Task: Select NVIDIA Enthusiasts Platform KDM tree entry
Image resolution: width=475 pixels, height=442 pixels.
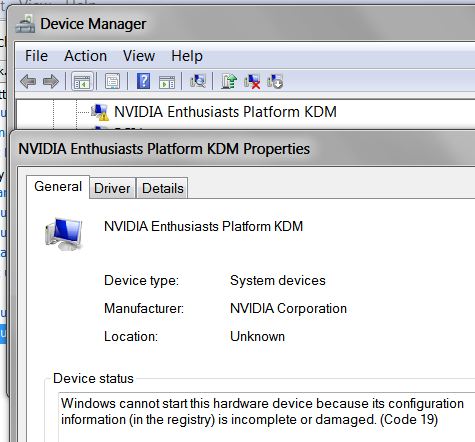Action: click(x=225, y=112)
